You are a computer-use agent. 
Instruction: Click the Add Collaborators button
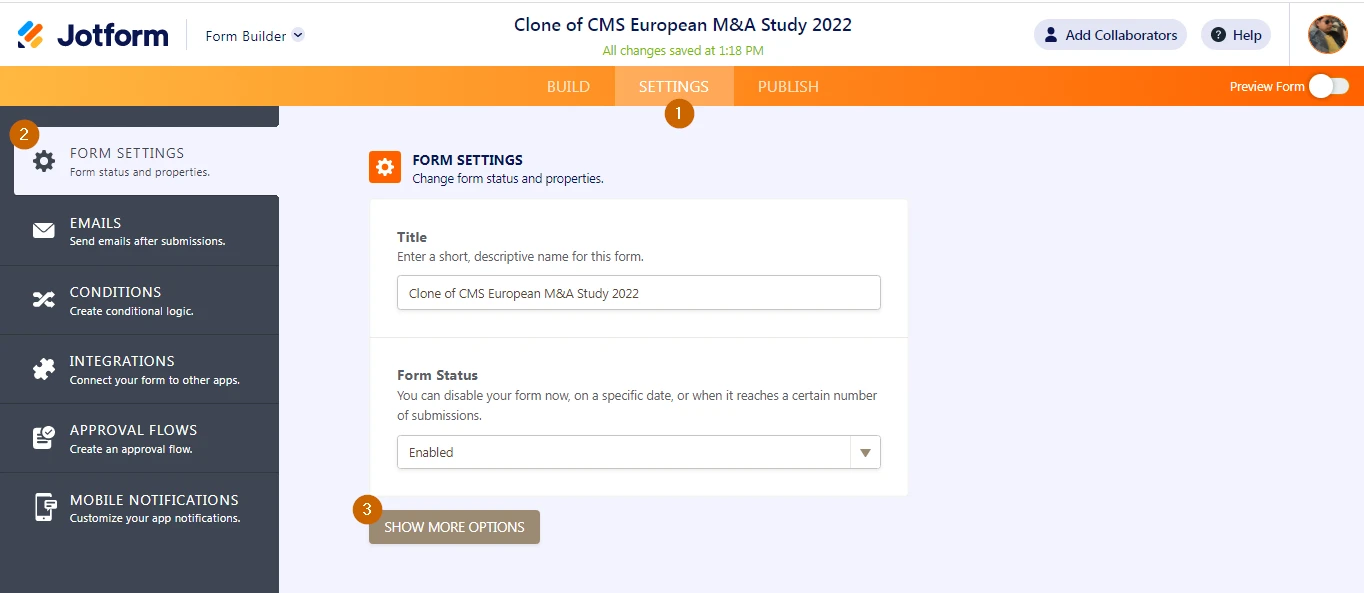click(1110, 35)
